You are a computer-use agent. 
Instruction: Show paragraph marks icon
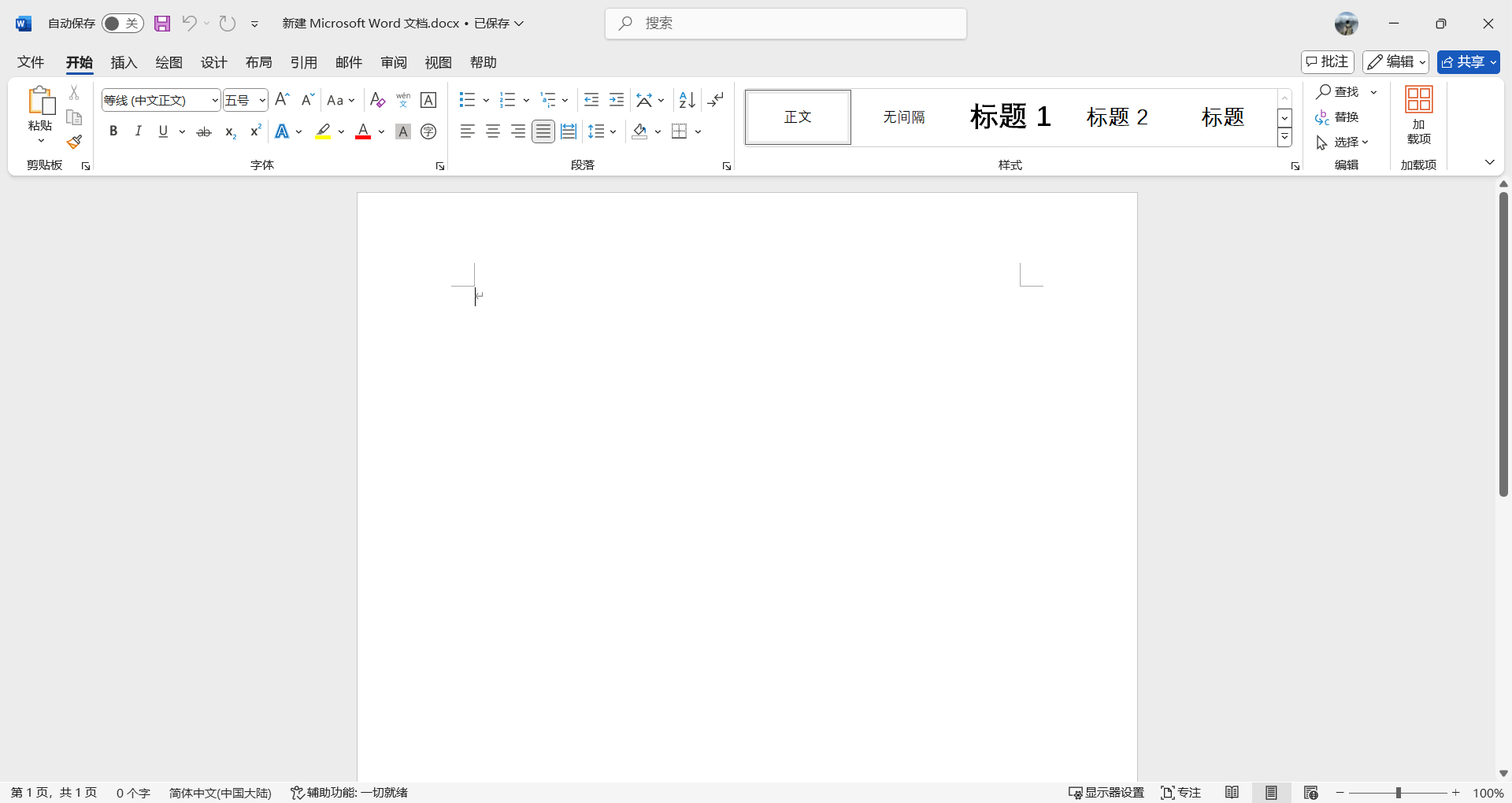(x=715, y=100)
